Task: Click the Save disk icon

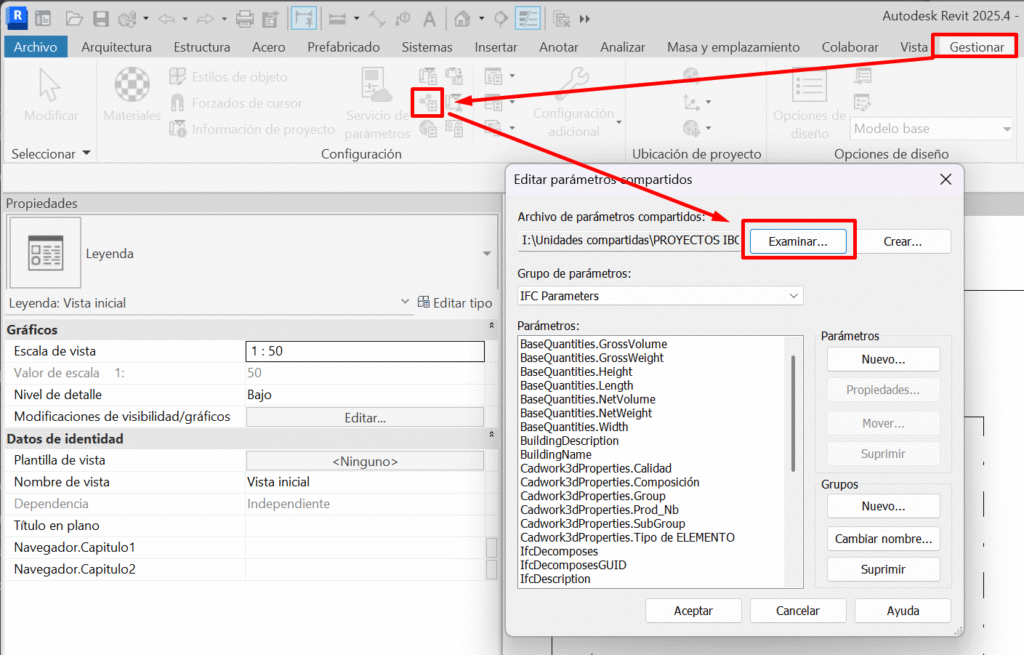Action: pyautogui.click(x=100, y=19)
